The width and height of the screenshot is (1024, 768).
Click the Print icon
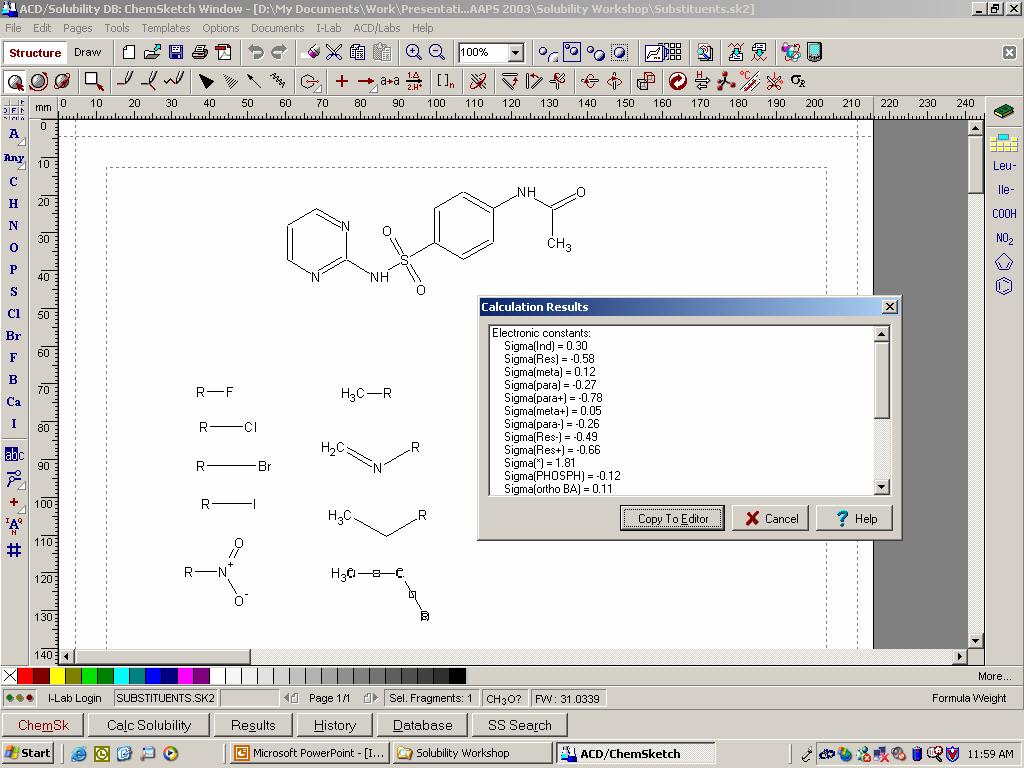[x=200, y=52]
